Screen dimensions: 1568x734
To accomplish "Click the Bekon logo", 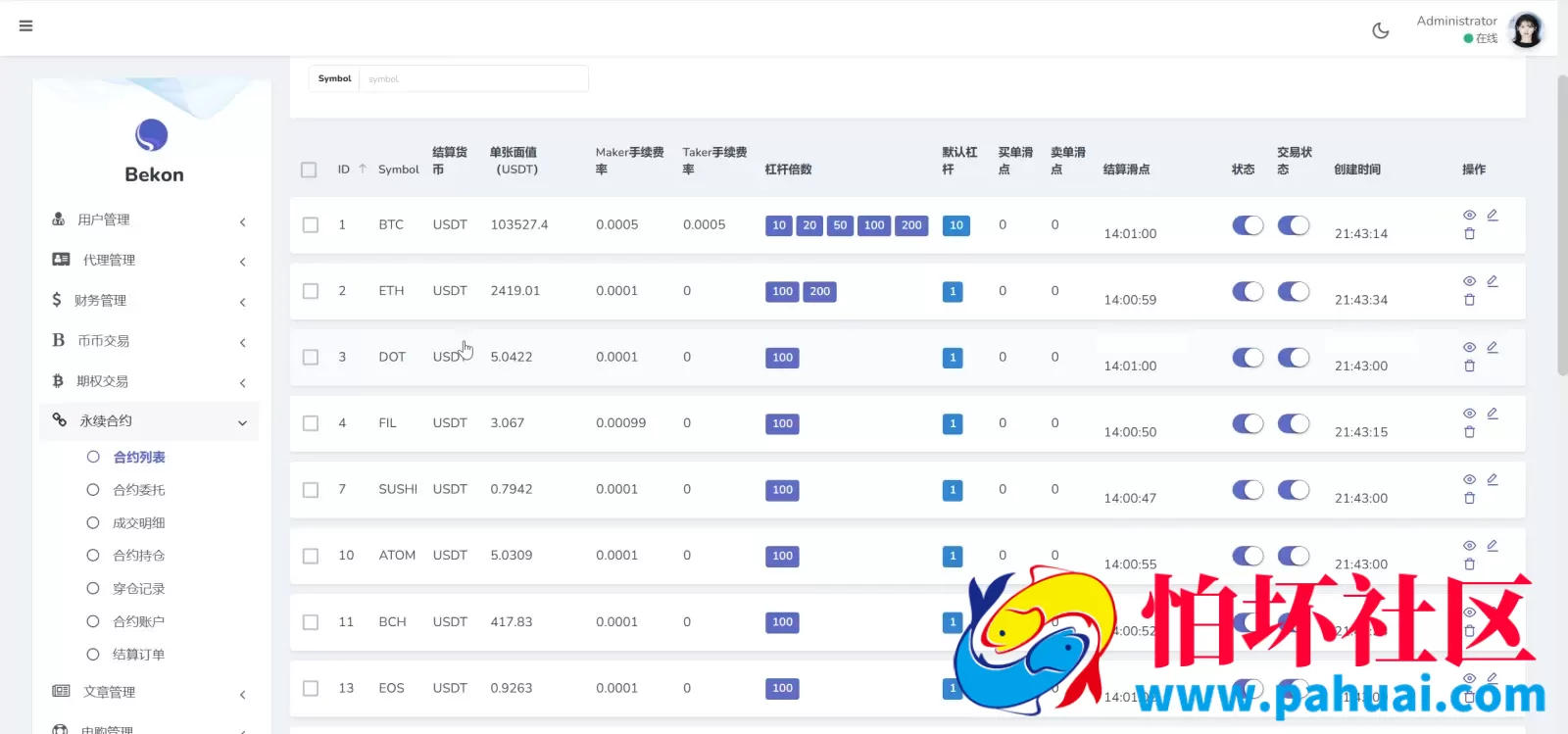I will pos(152,135).
